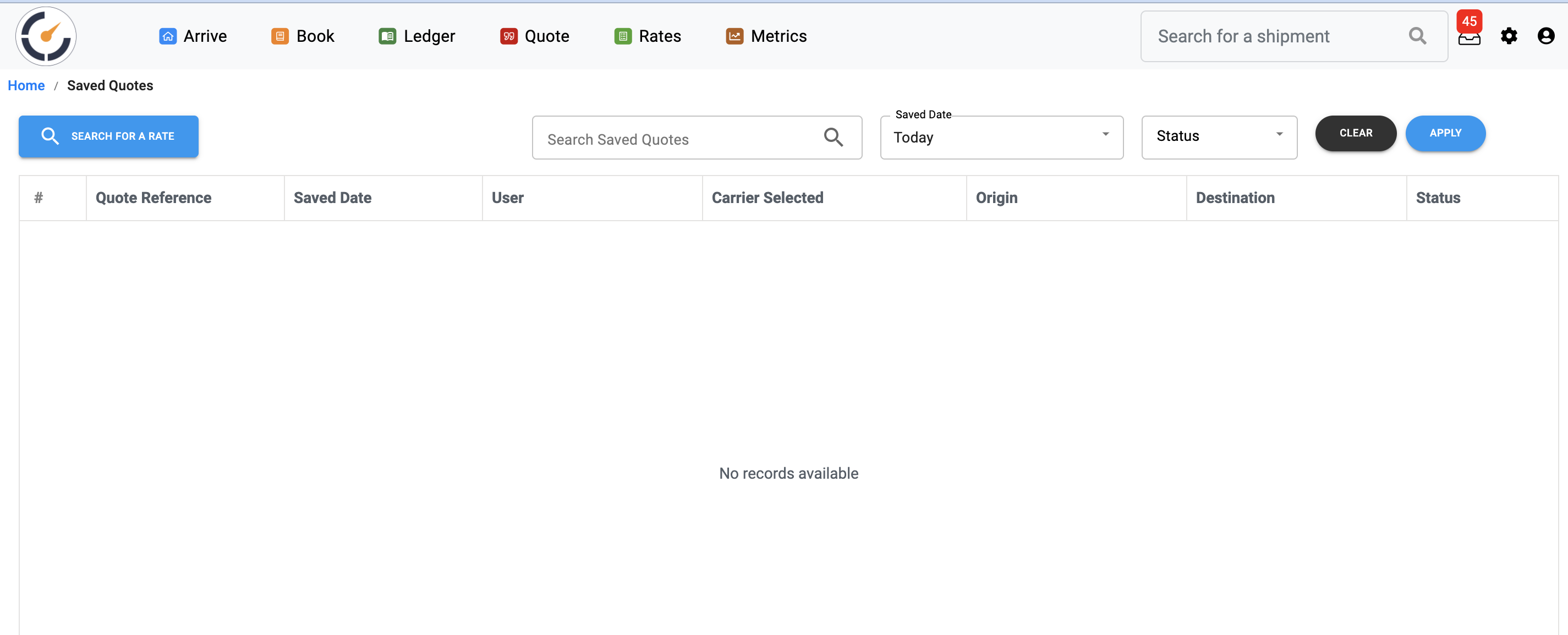Viewport: 1568px width, 635px height.
Task: Click the Metrics chart icon
Action: [734, 36]
